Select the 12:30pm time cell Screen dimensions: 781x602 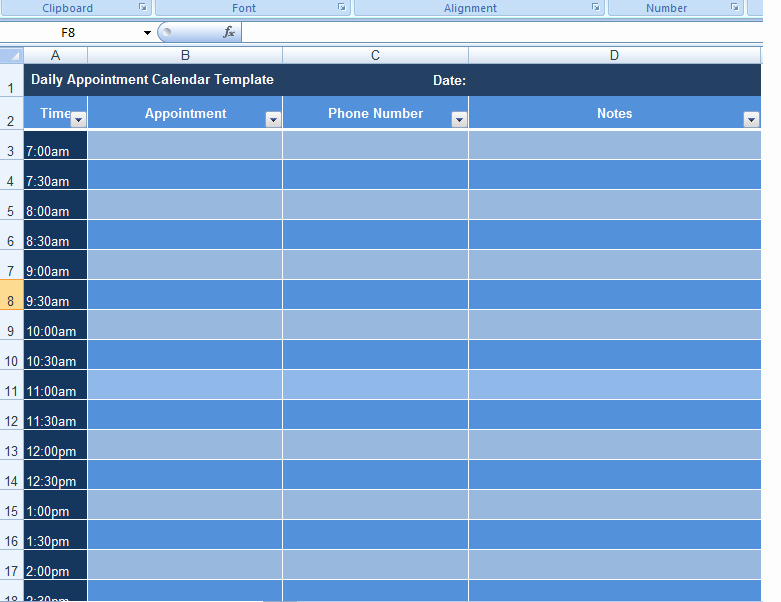click(56, 475)
